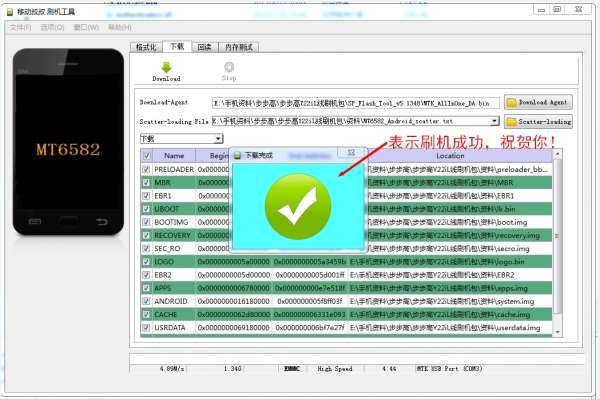Image resolution: width=600 pixels, height=399 pixels.
Task: Select the LOGO row name
Action: 164,262
